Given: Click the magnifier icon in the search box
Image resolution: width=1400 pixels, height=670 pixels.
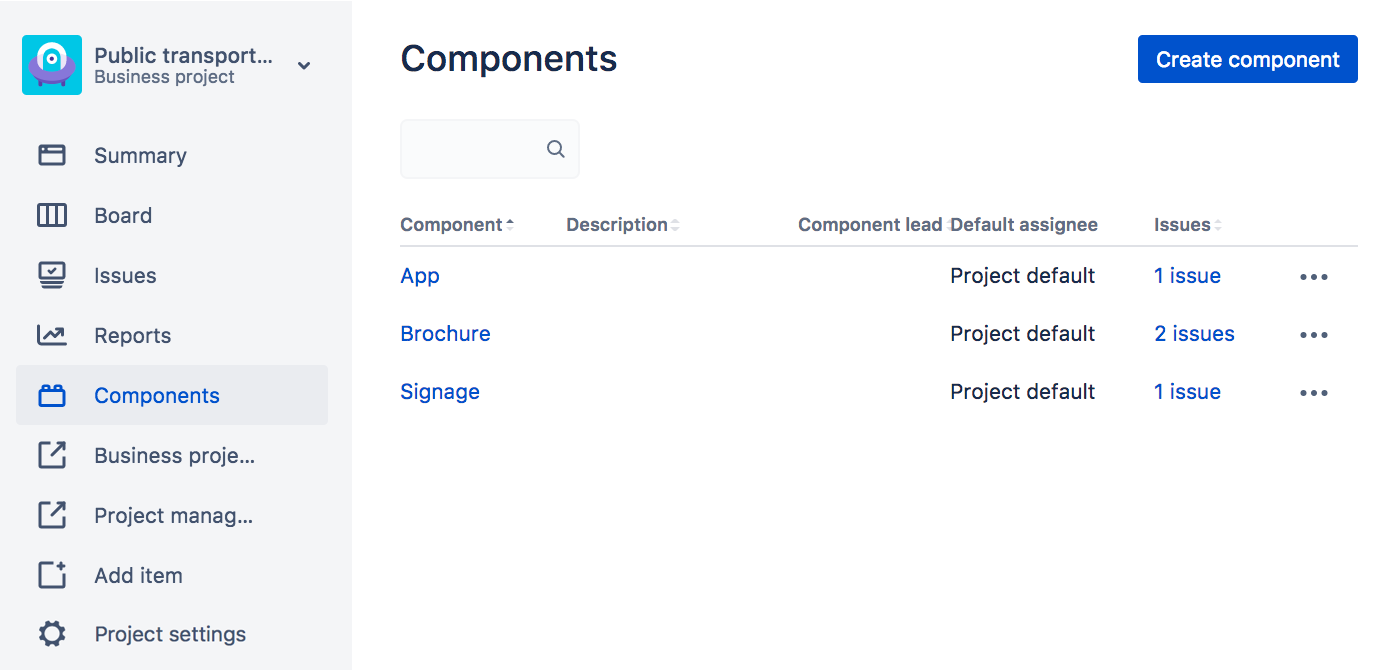Looking at the screenshot, I should pyautogui.click(x=556, y=150).
